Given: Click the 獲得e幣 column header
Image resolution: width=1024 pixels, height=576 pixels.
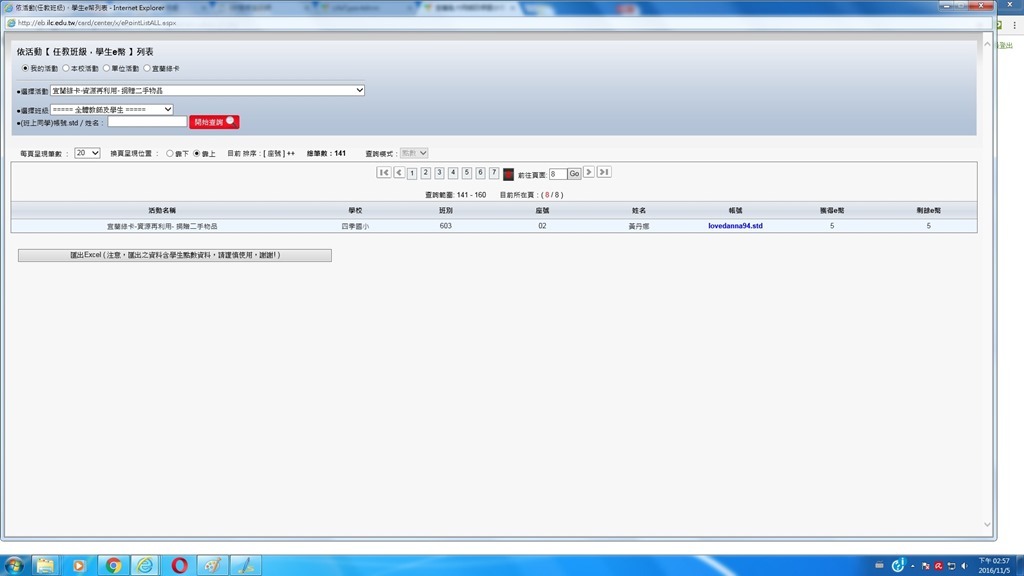Looking at the screenshot, I should [832, 210].
